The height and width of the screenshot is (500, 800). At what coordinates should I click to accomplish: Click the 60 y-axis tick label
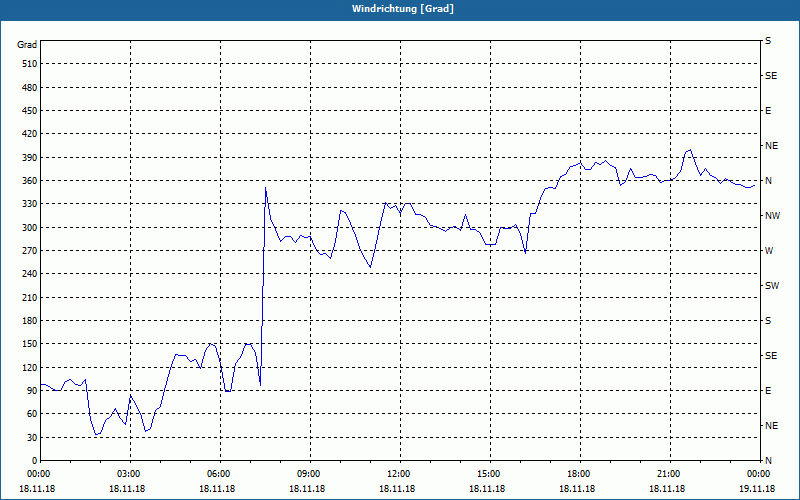32,414
